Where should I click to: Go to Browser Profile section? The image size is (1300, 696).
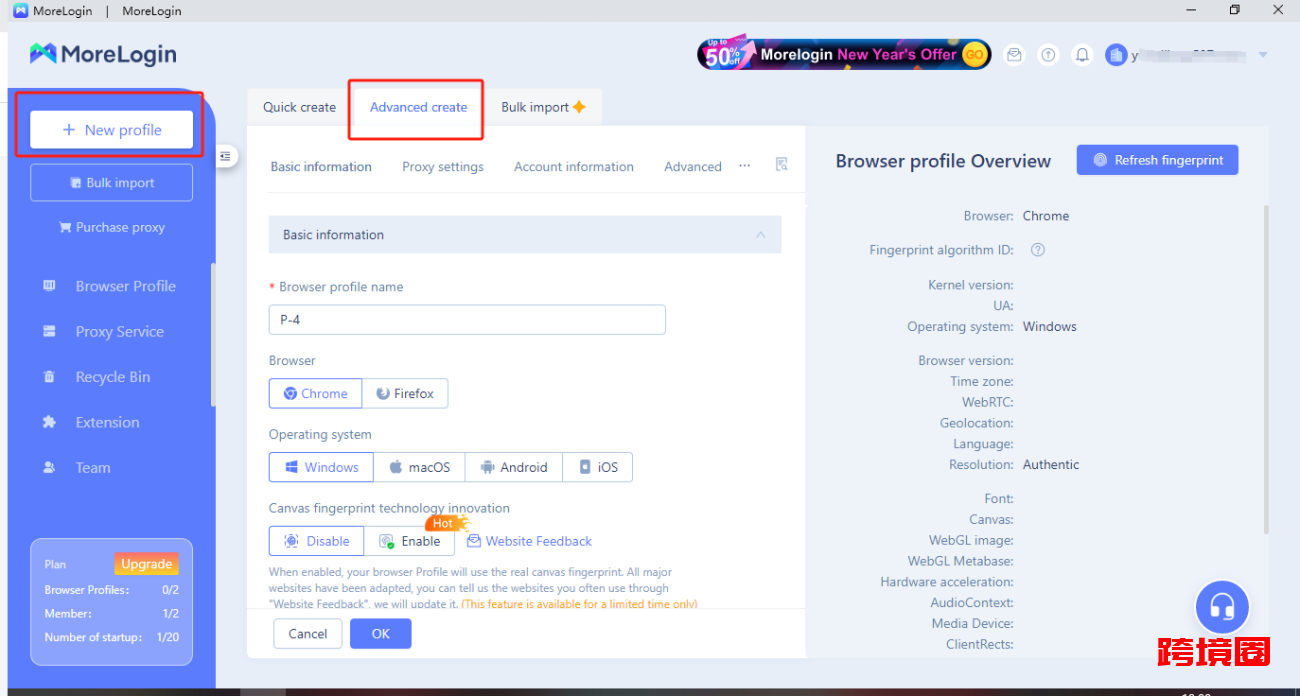125,286
